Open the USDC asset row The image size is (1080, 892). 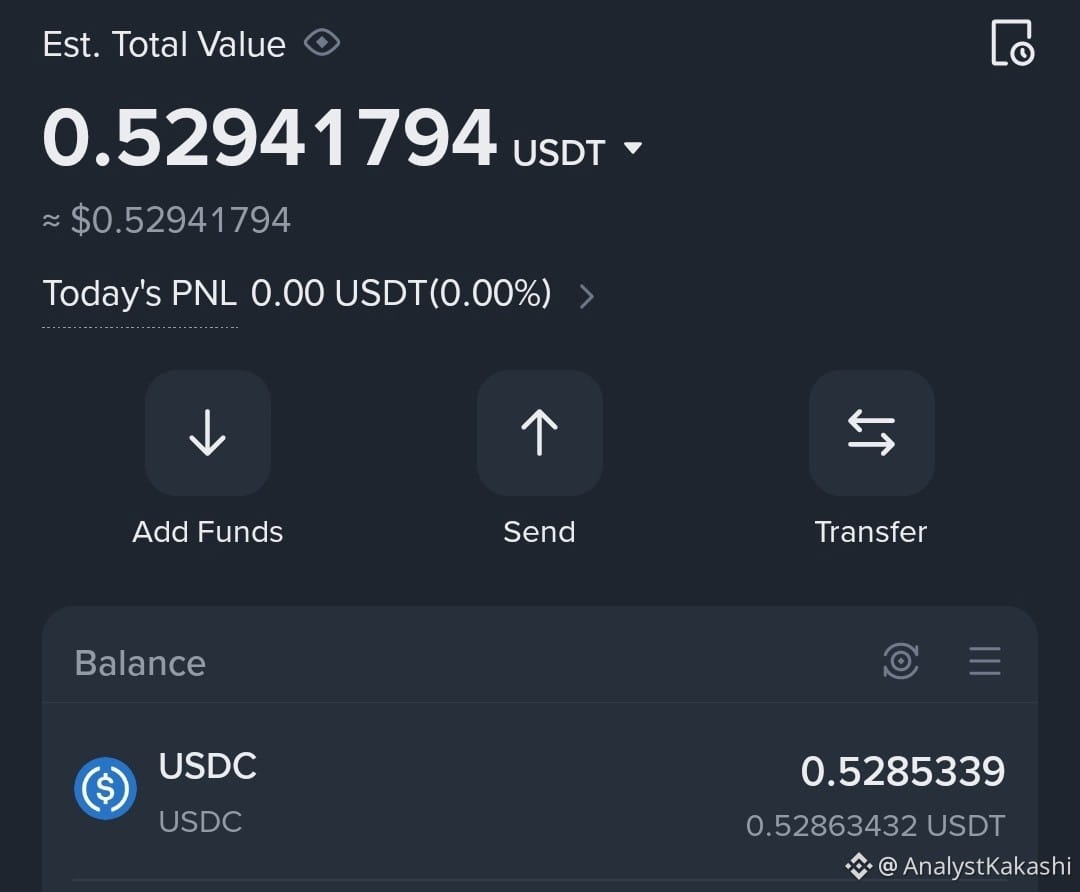540,792
